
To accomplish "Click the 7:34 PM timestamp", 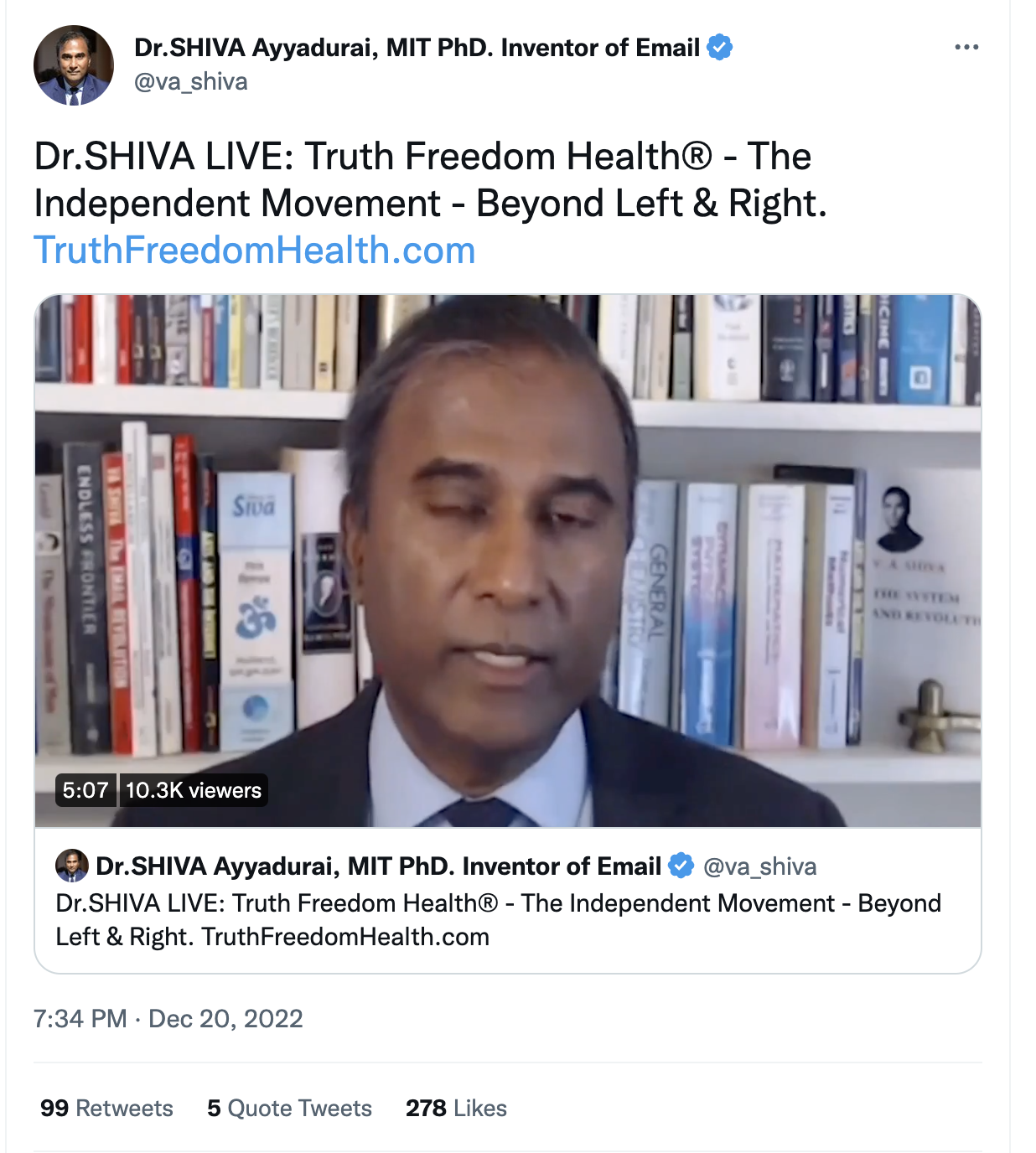I will coord(80,1018).
